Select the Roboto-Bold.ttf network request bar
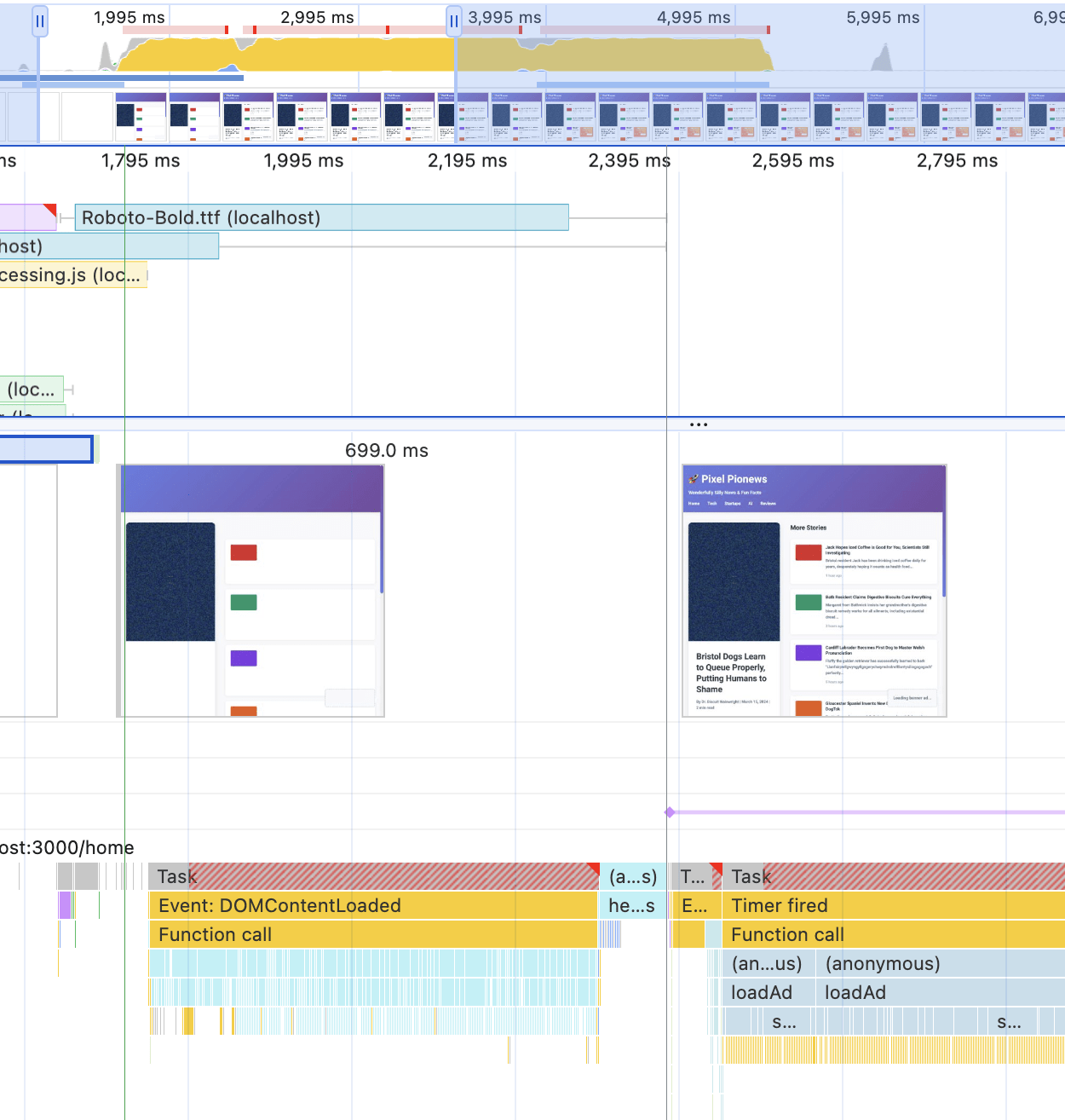This screenshot has height=1120, width=1065. coord(321,217)
